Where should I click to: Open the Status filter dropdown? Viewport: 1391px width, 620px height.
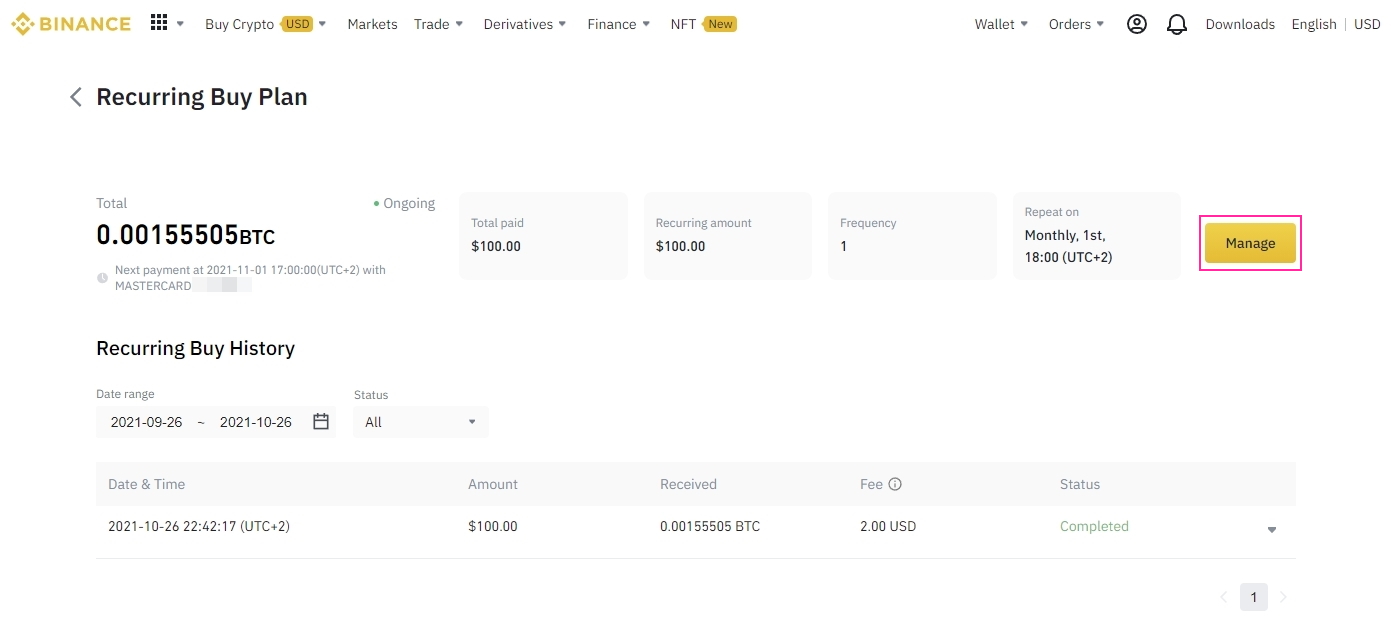coord(421,422)
